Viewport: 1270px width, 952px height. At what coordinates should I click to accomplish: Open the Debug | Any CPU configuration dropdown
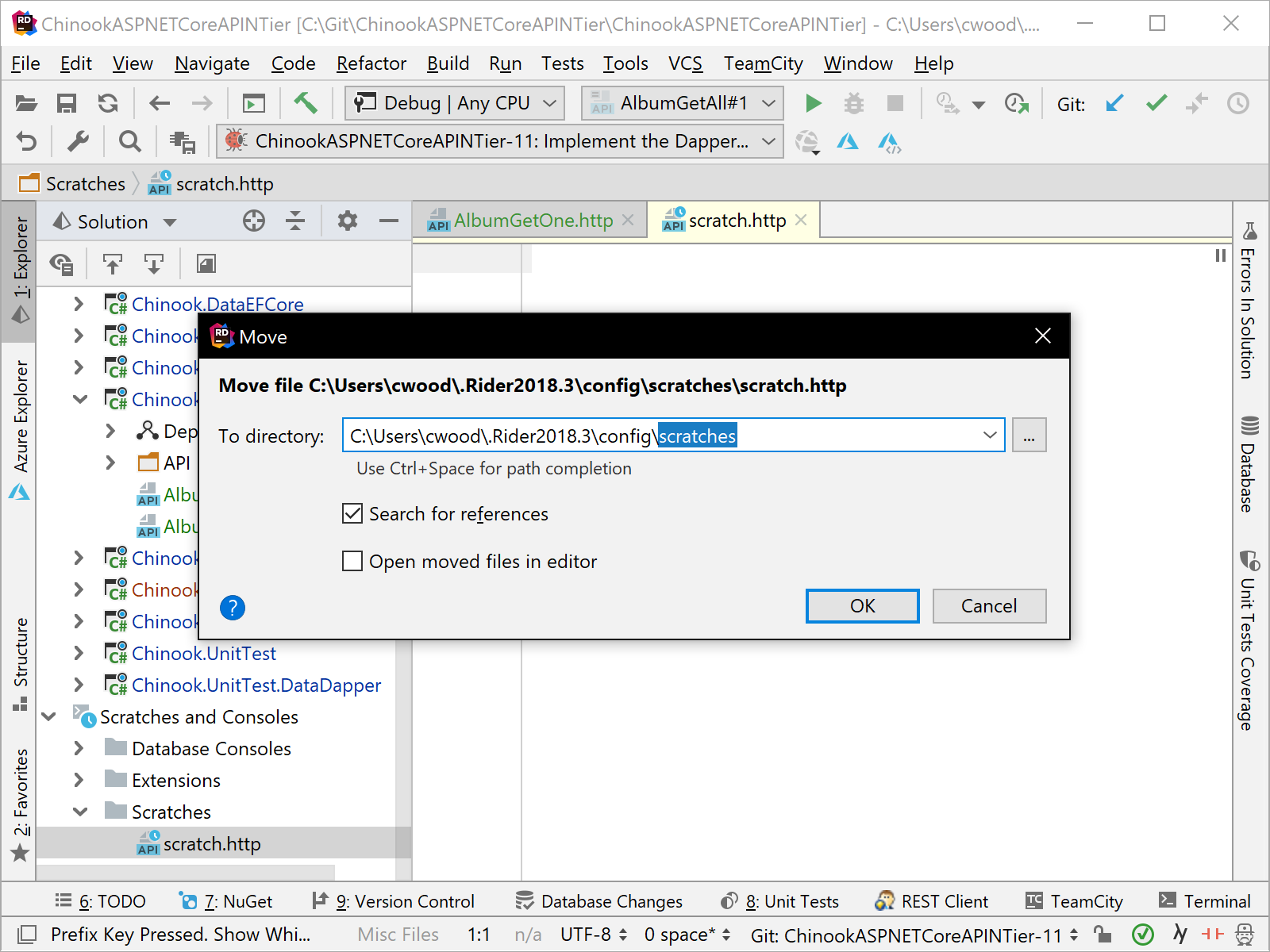click(x=455, y=103)
